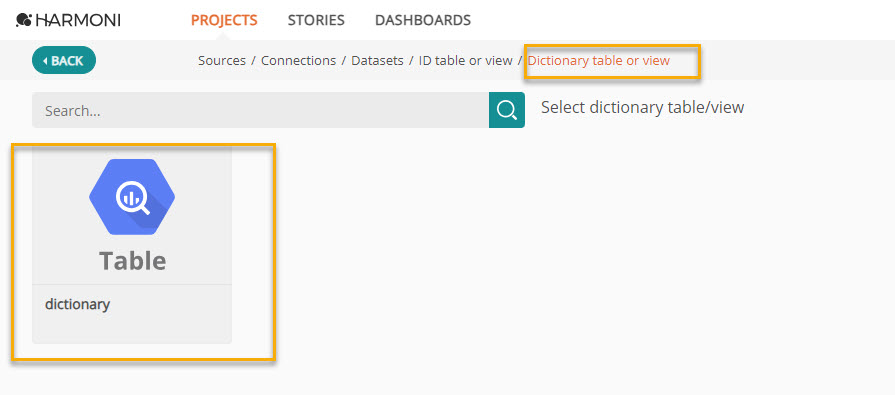Click the magnifier search button
Viewport: 895px width, 395px height.
tap(507, 110)
